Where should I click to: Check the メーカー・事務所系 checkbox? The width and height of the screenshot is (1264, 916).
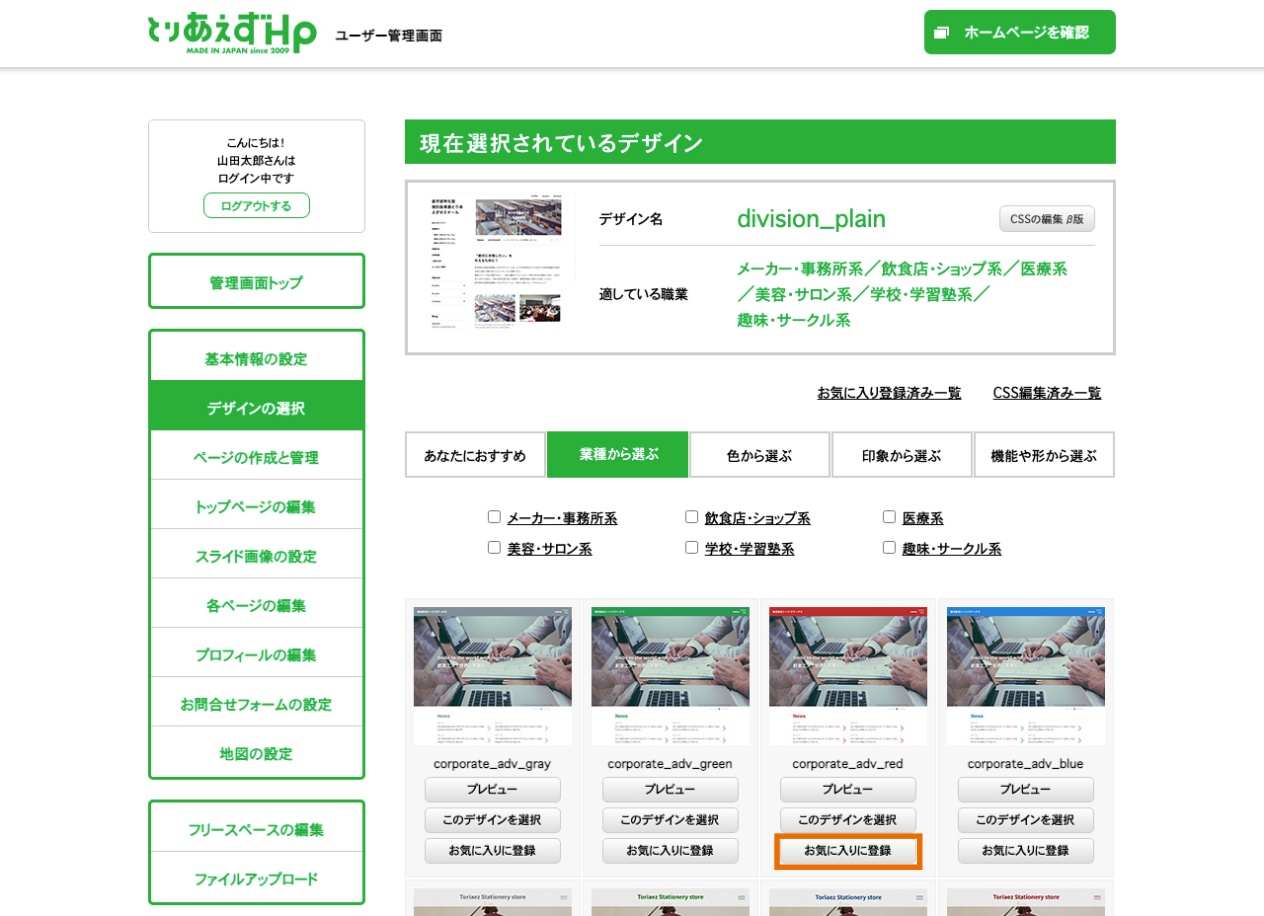(x=494, y=515)
